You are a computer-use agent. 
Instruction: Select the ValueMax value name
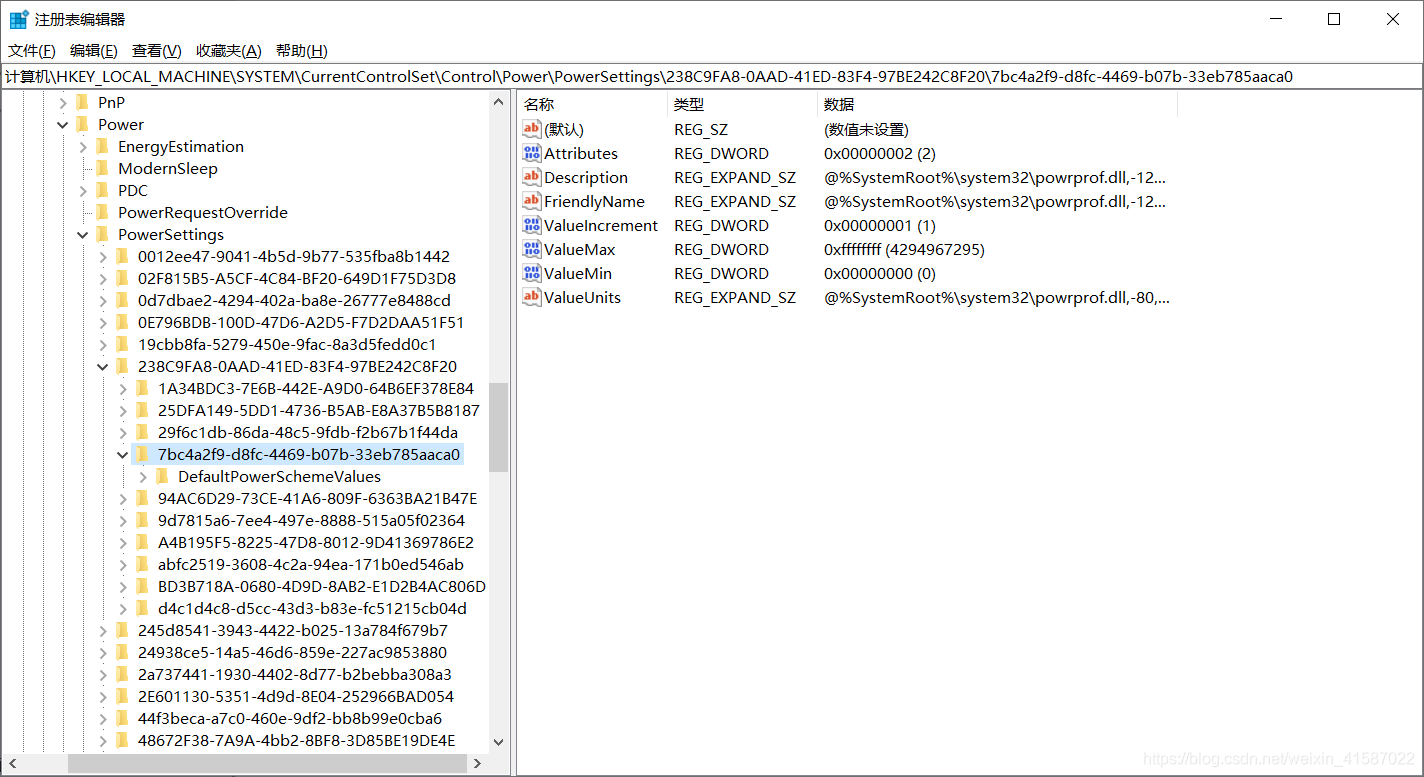580,250
